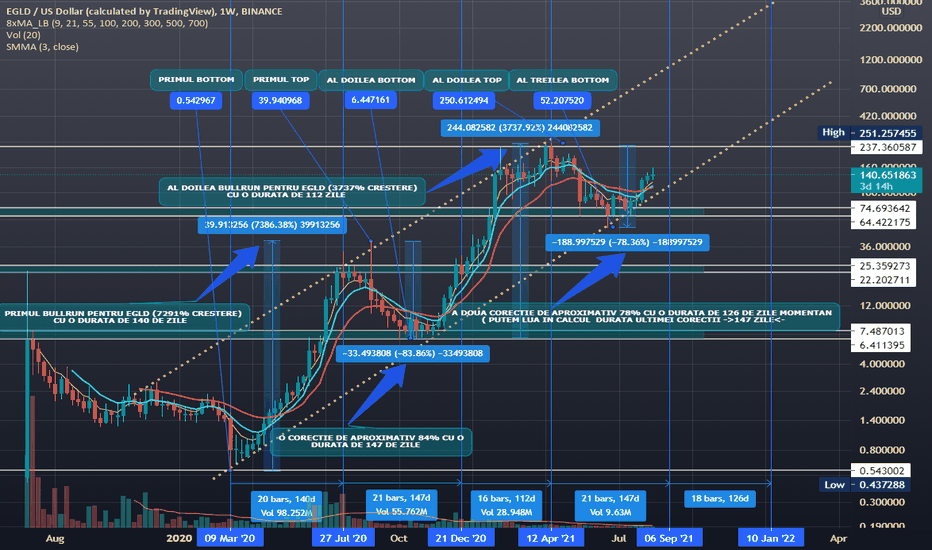Click the 06 Sep '21 date marker
The image size is (932, 550).
point(669,538)
